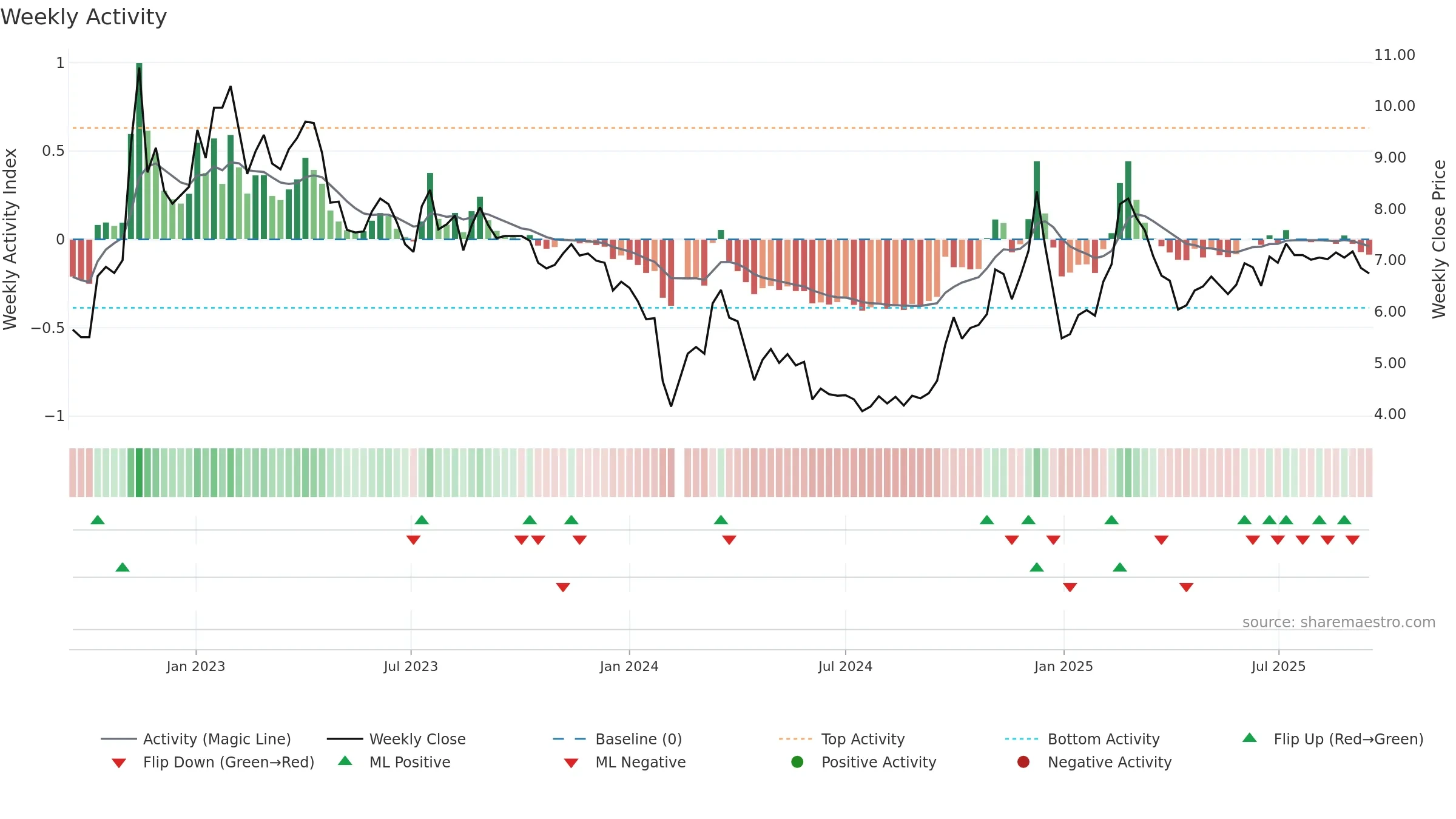Click the ML Negative triangle just after Jan 2025
1456x819 pixels.
click(1070, 587)
